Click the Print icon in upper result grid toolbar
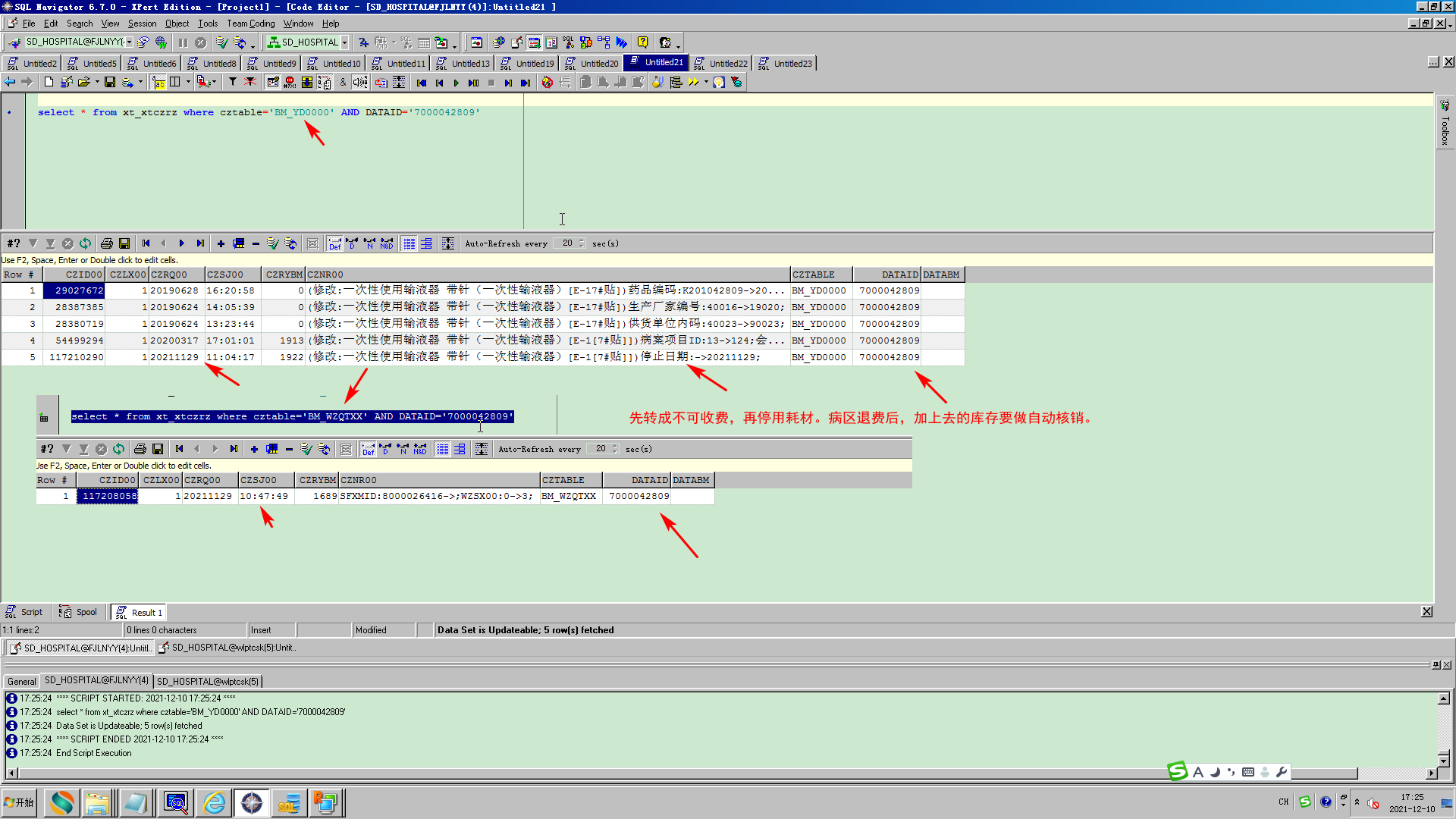The height and width of the screenshot is (819, 1456). [x=107, y=243]
